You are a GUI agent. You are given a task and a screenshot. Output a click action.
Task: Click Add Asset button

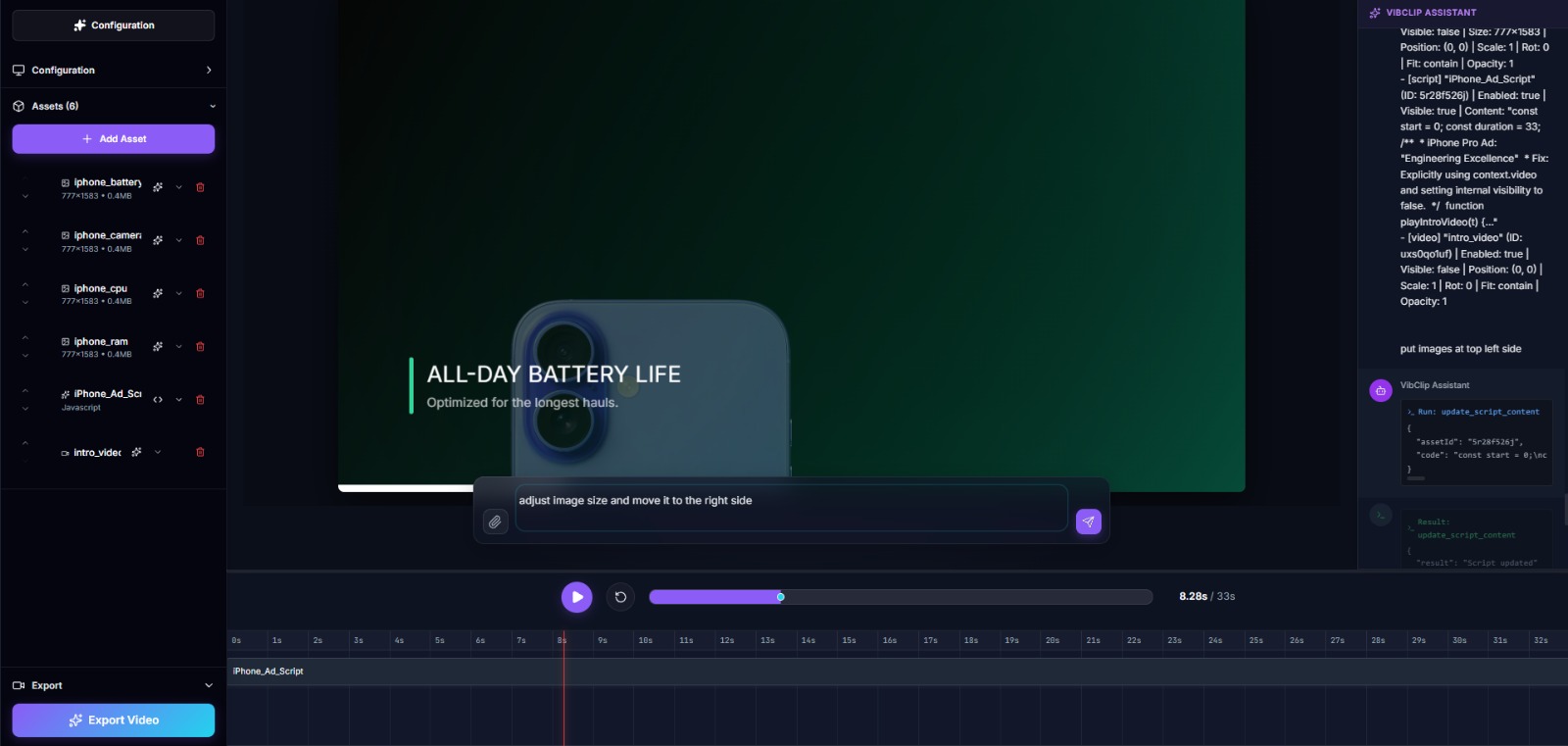tap(114, 139)
